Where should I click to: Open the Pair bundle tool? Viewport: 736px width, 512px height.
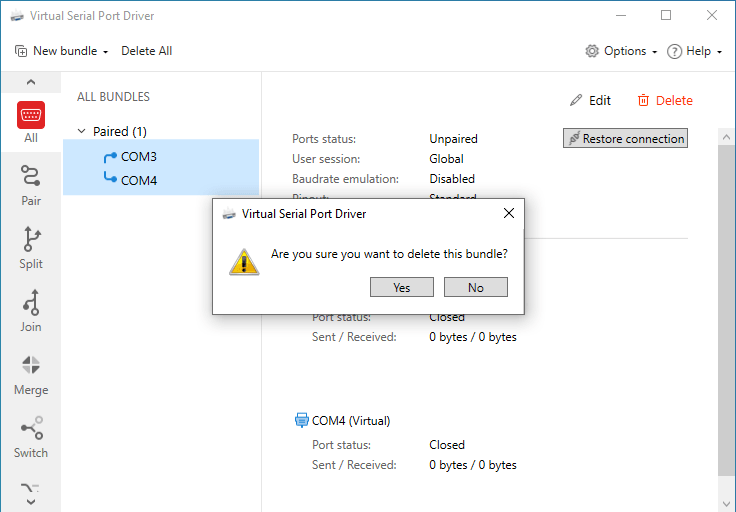coord(31,185)
